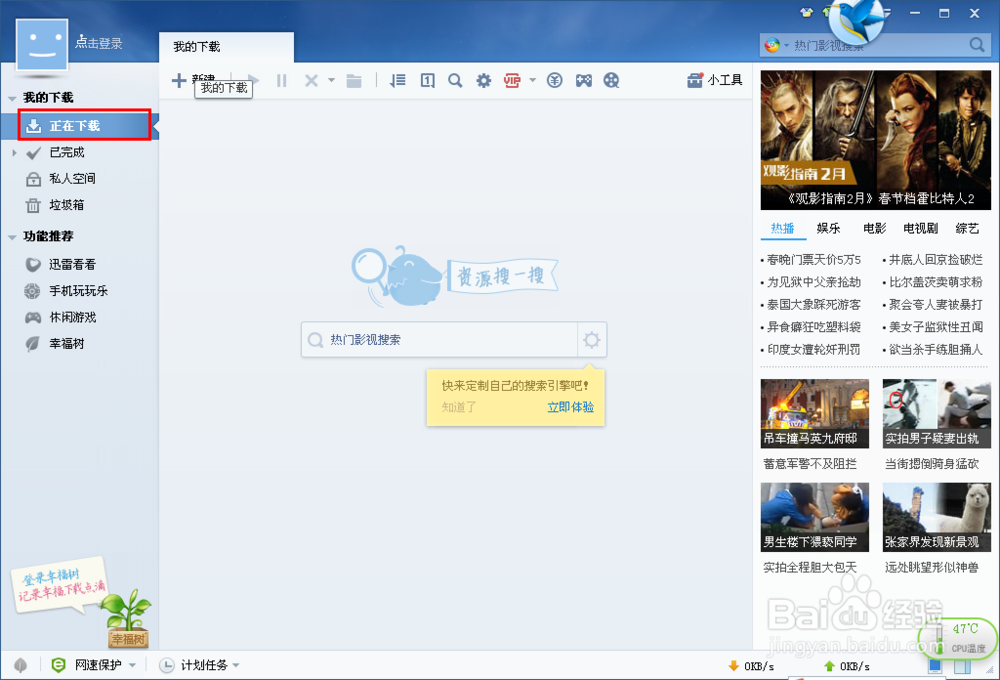
Task: Open the search magnifier icon in the toolbar
Action: [x=456, y=80]
